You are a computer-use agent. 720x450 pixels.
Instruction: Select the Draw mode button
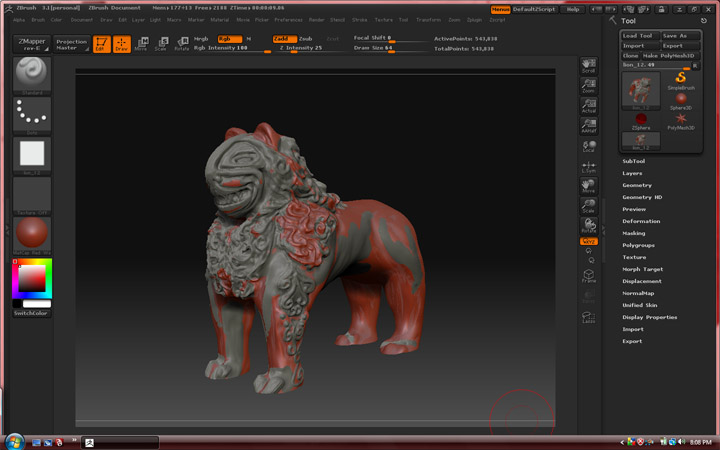point(121,44)
